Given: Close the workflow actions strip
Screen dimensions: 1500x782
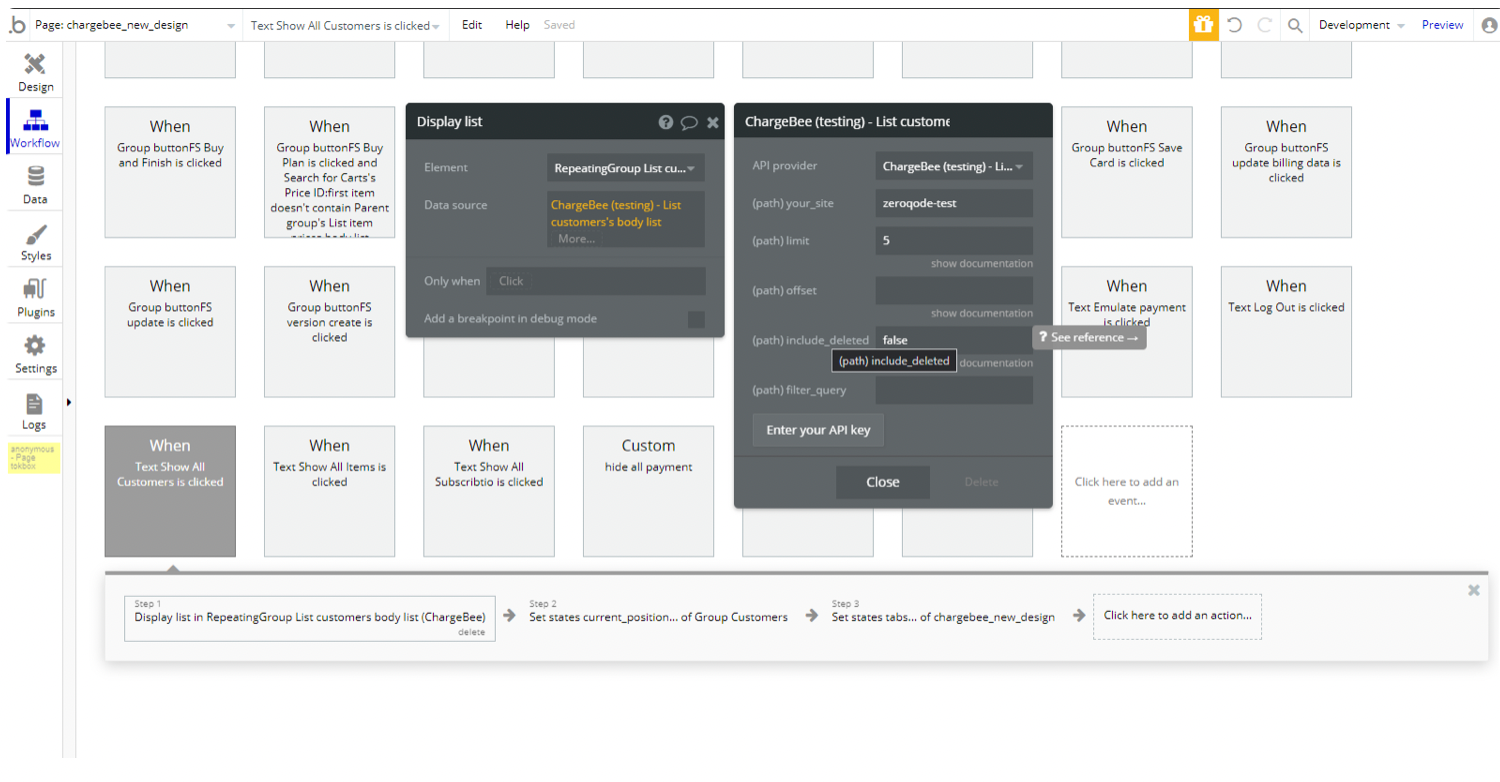Looking at the screenshot, I should coord(1473,590).
